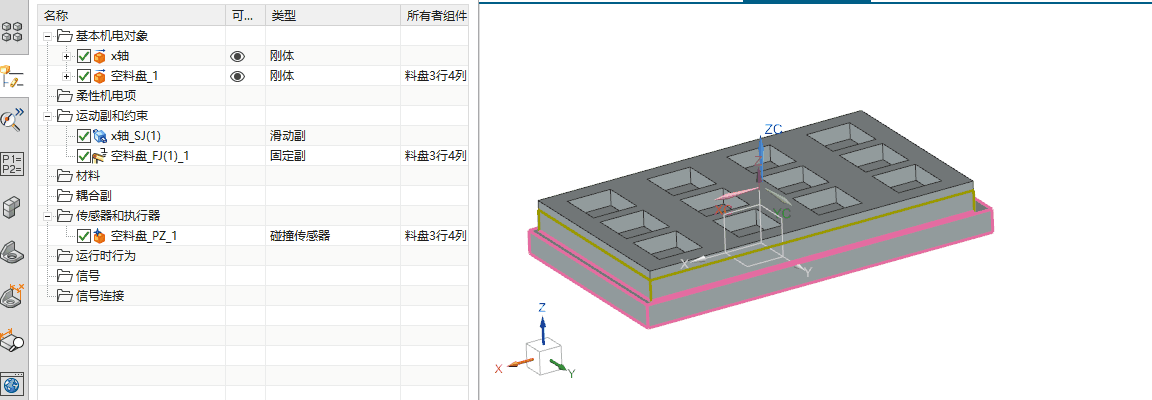Screen dimensions: 1152x400
Task: Toggle the x轴_SJ(1) sliding joint checkbox
Action: pos(84,136)
